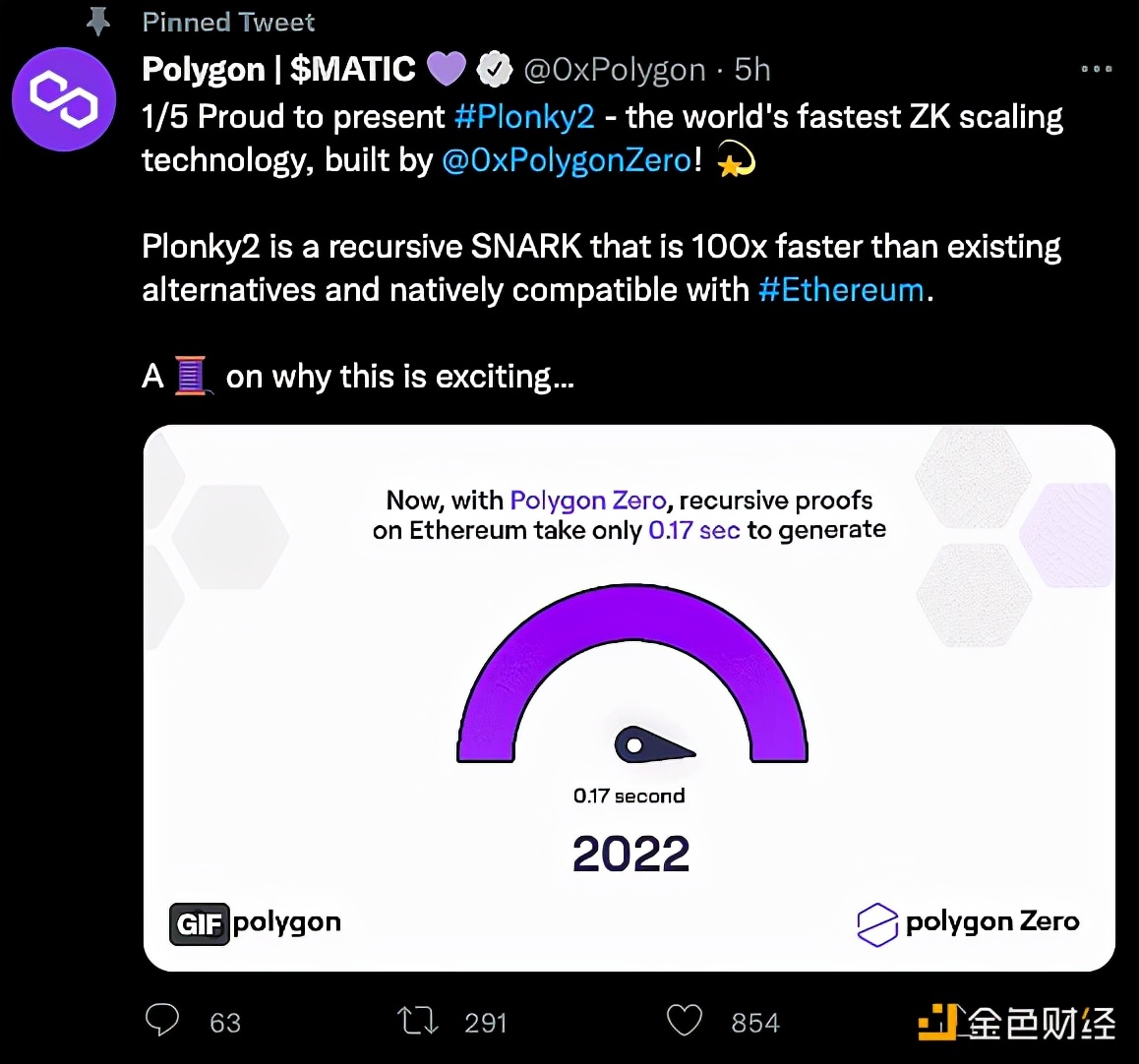Click the Pinned Tweet label

[x=229, y=23]
